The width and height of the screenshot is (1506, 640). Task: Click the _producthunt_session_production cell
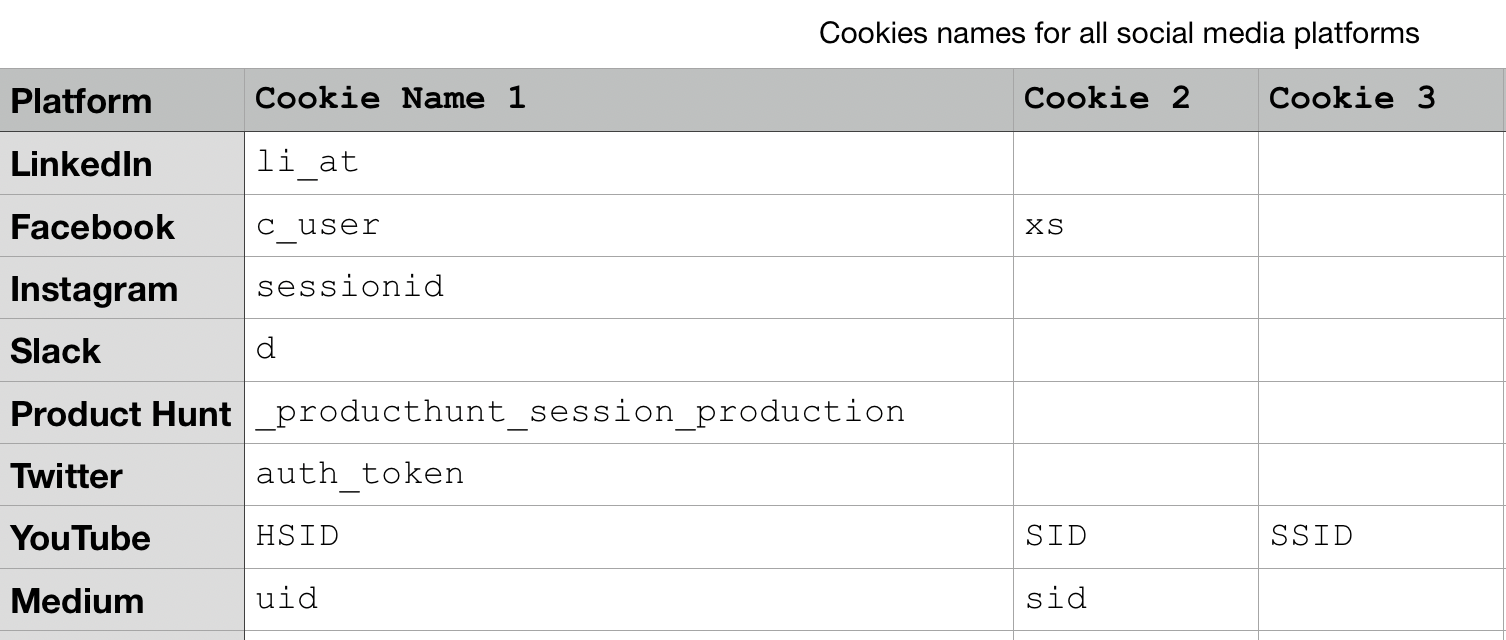click(x=580, y=412)
